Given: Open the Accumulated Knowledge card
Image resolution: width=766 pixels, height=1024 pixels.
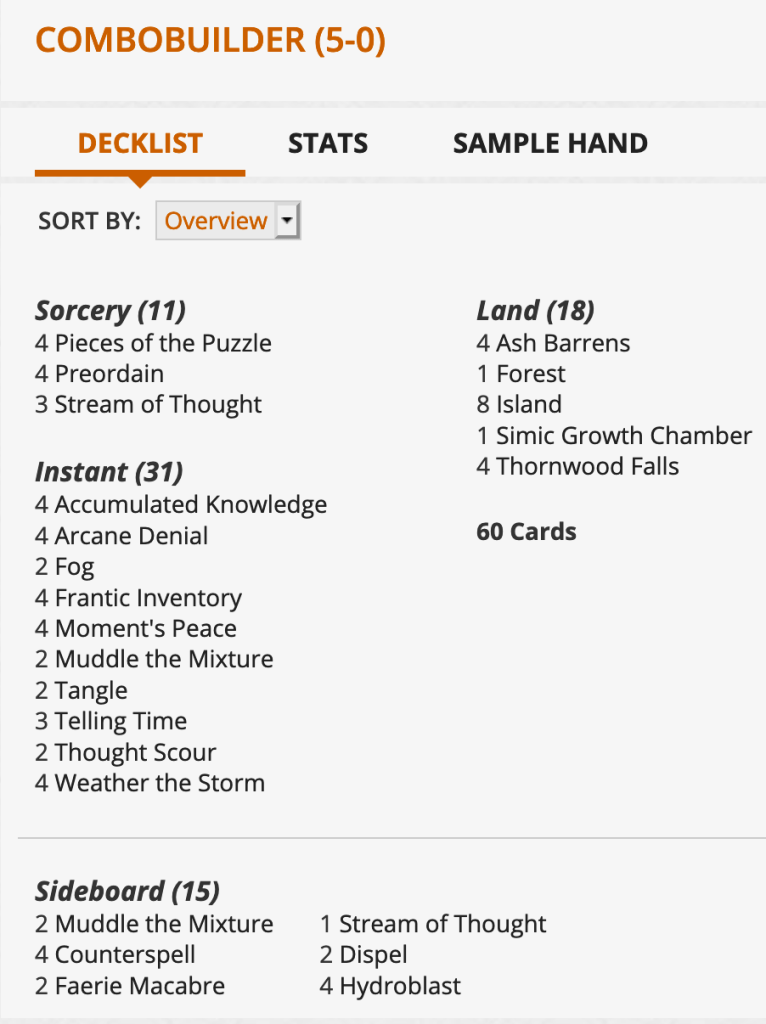Looking at the screenshot, I should click(x=190, y=505).
